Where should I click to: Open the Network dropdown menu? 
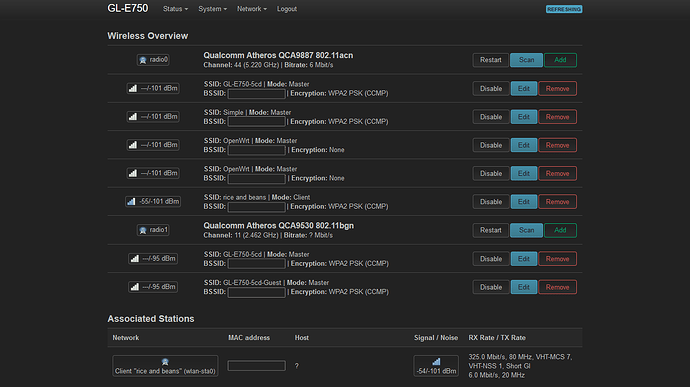252,9
